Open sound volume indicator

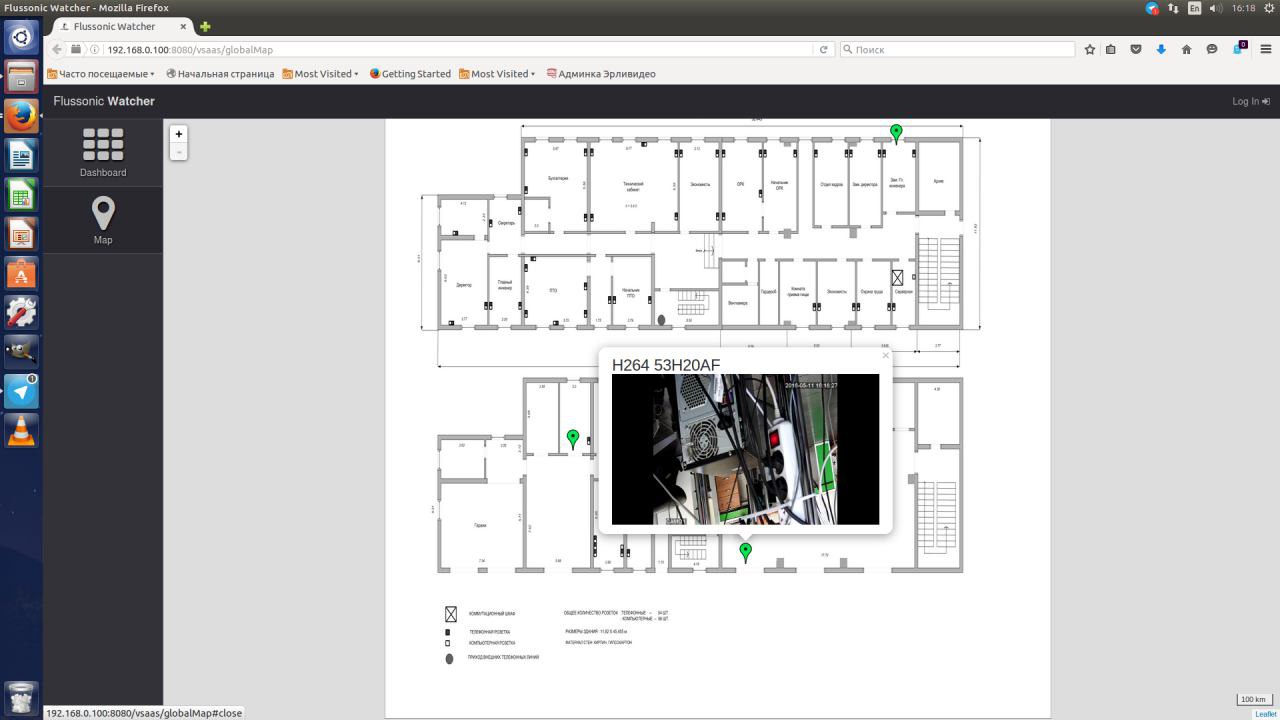(x=1216, y=8)
